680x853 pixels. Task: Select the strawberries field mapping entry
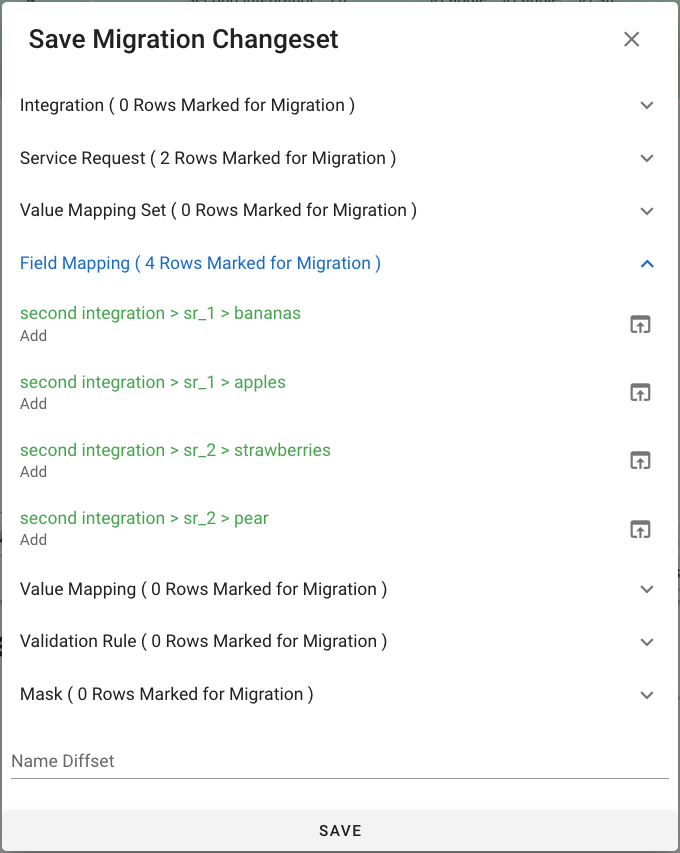coord(175,450)
